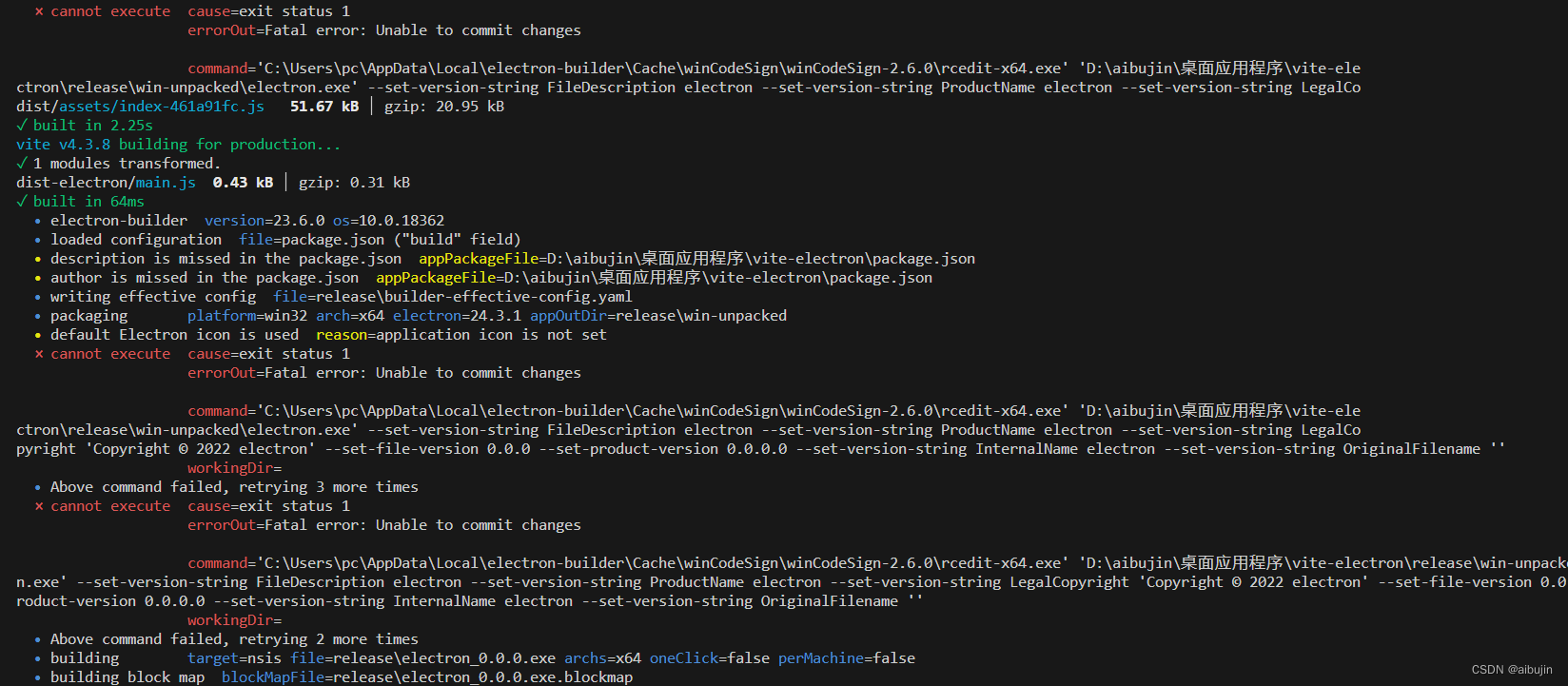The width and height of the screenshot is (1568, 686).
Task: Click the dist-electron/main.js file path
Action: click(x=106, y=183)
